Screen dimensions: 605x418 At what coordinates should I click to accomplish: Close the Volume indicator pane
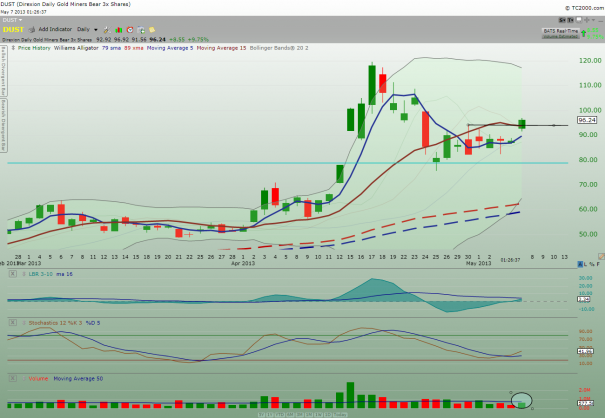(x=13, y=378)
